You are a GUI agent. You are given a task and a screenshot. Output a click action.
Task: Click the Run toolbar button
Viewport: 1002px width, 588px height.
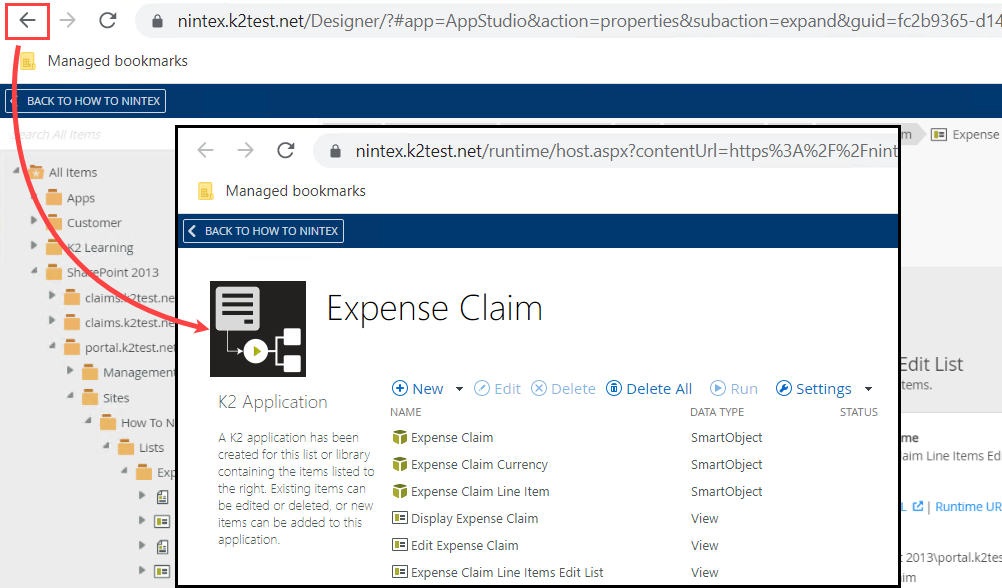click(x=734, y=389)
